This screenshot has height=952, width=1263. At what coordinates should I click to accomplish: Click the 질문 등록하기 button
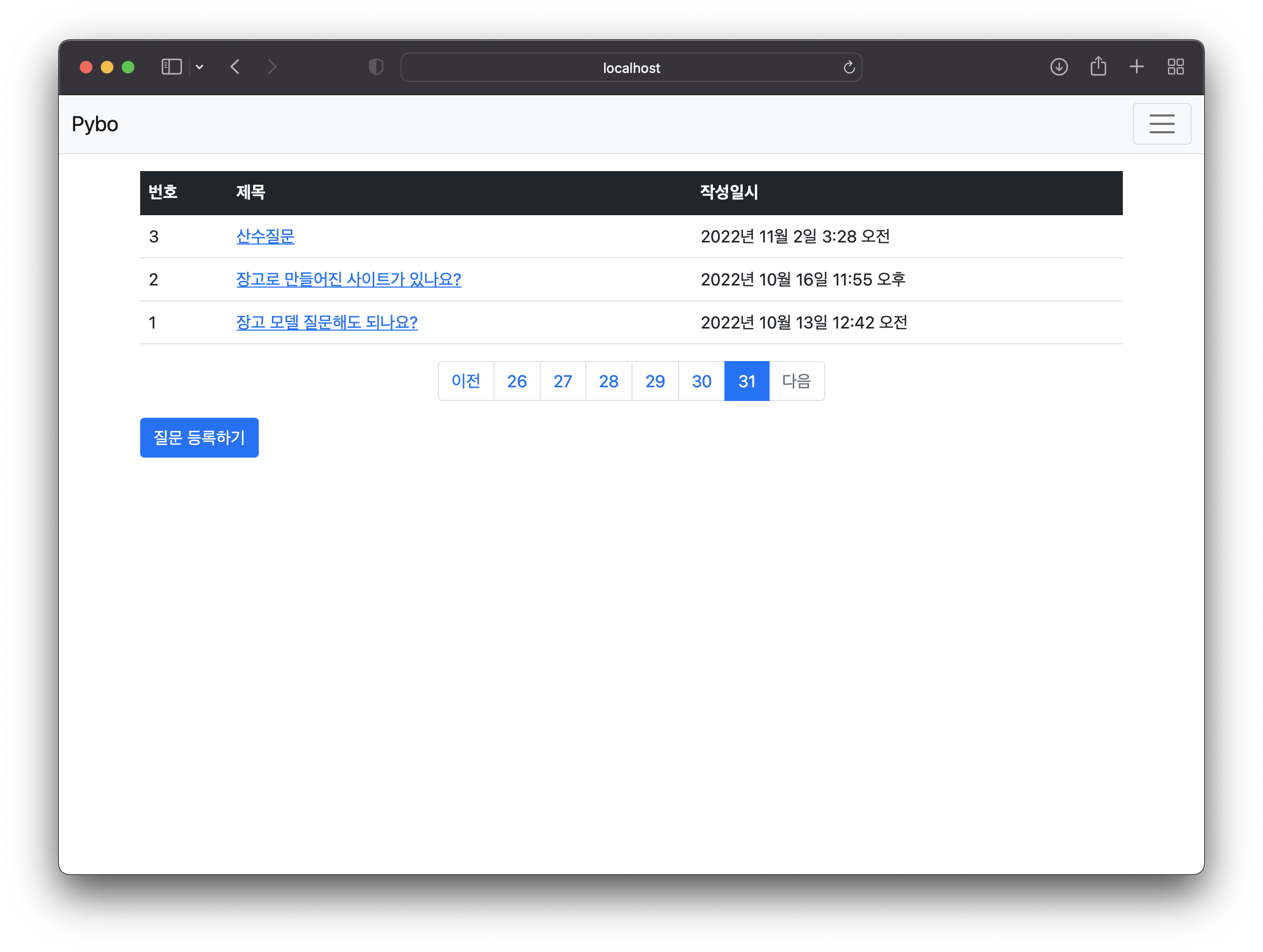pyautogui.click(x=199, y=438)
